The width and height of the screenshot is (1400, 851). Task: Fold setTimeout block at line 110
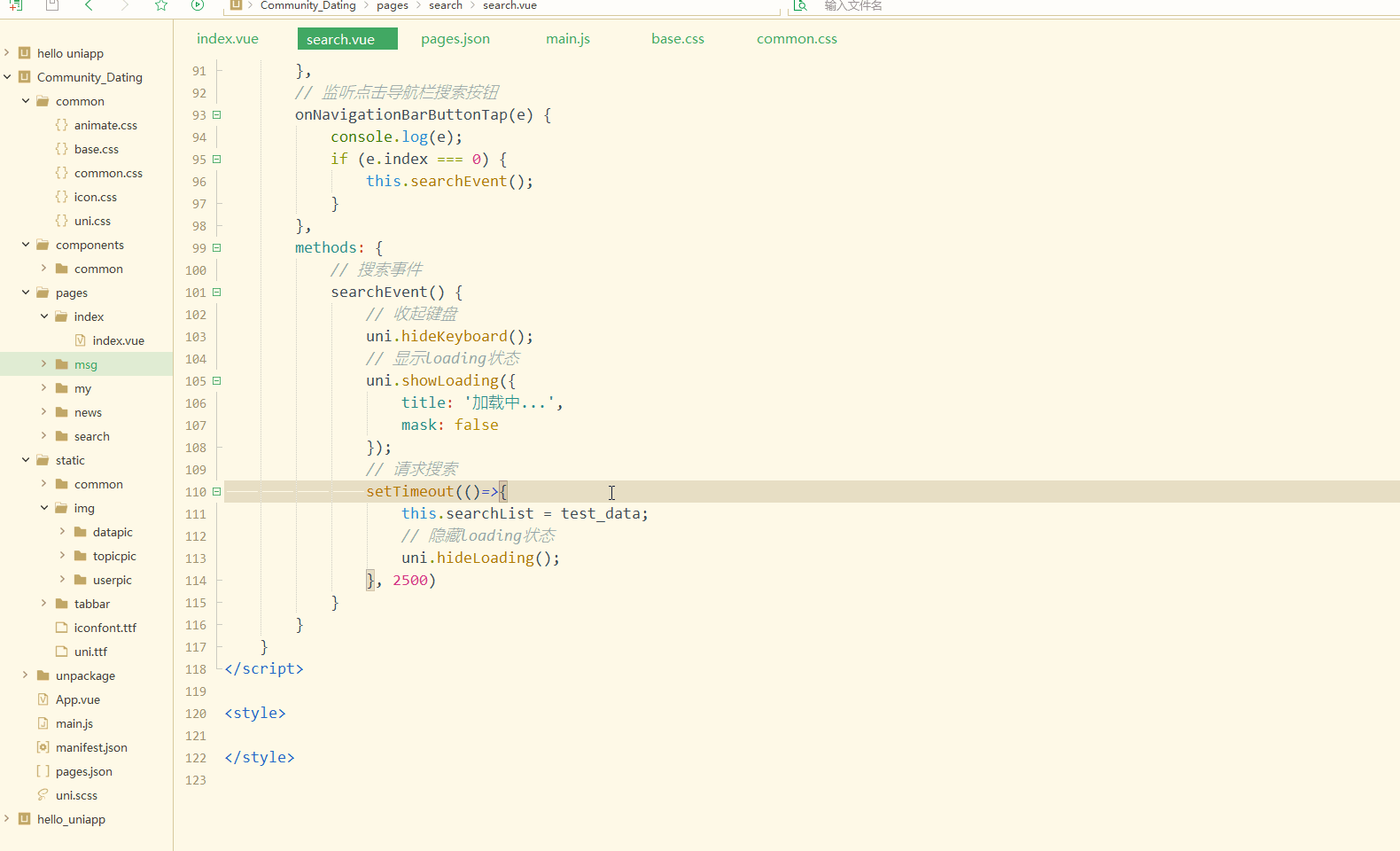pyautogui.click(x=216, y=492)
